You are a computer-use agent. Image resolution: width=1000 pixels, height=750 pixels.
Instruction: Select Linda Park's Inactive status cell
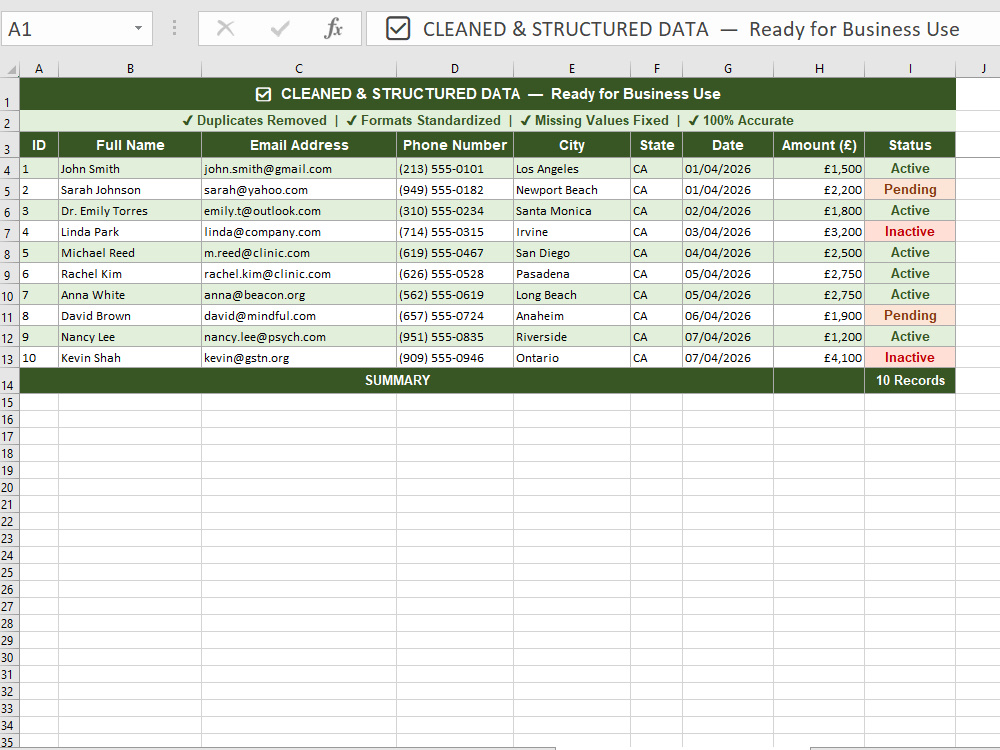(x=910, y=231)
